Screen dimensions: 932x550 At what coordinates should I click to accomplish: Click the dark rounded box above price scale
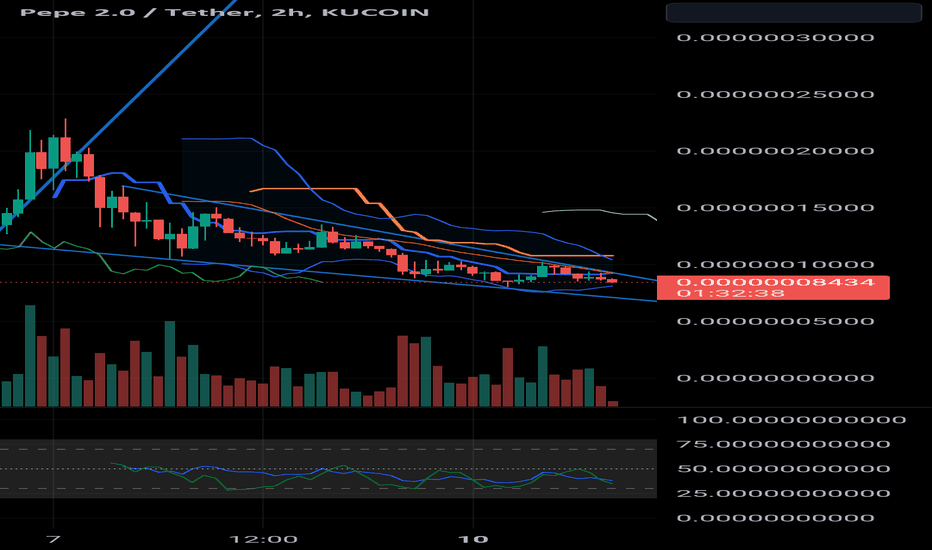pos(794,12)
